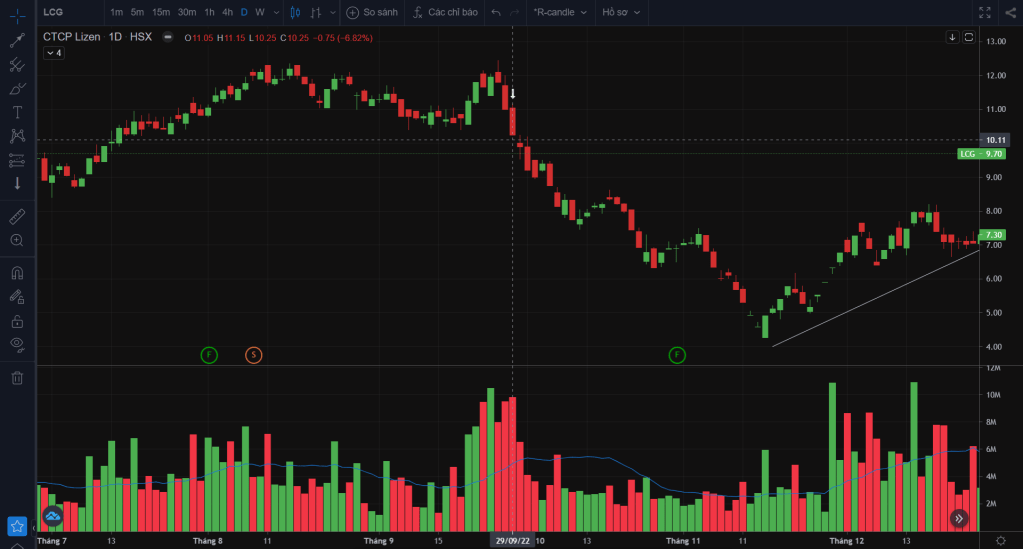Select the trend line drawing tool

pos(17,40)
